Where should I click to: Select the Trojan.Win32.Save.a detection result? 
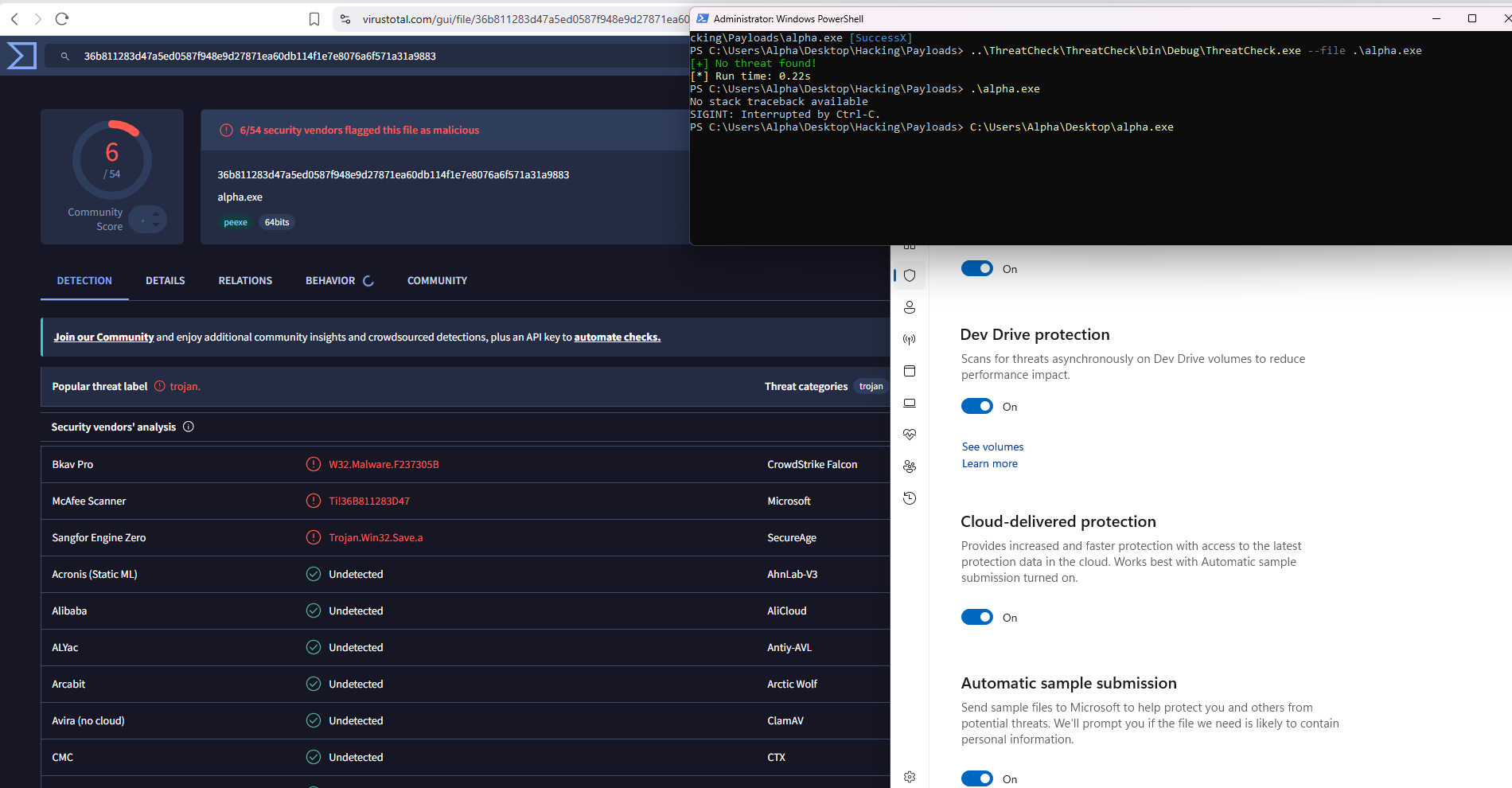point(376,538)
